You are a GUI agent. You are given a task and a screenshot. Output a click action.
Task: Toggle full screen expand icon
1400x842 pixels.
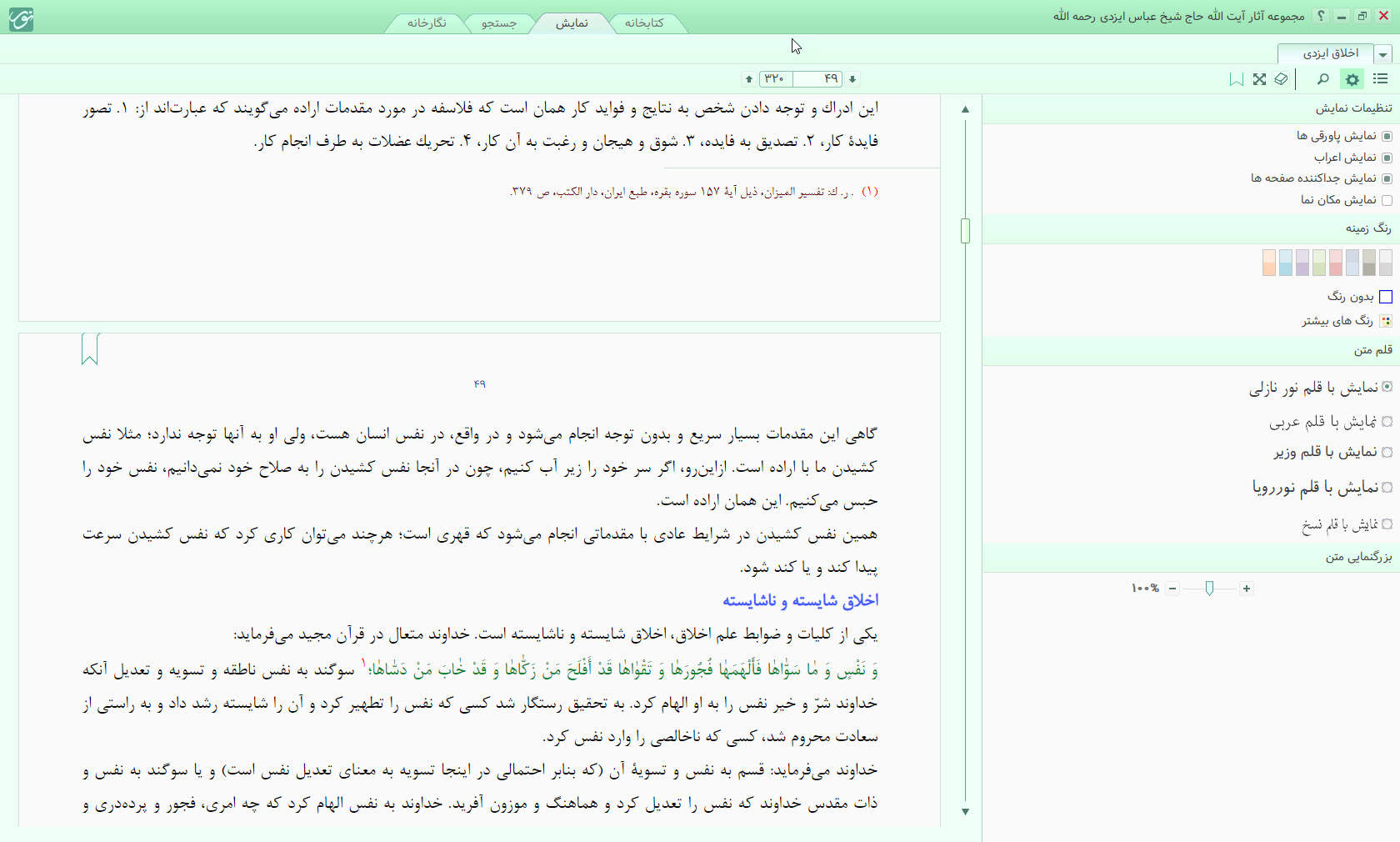(x=1259, y=79)
